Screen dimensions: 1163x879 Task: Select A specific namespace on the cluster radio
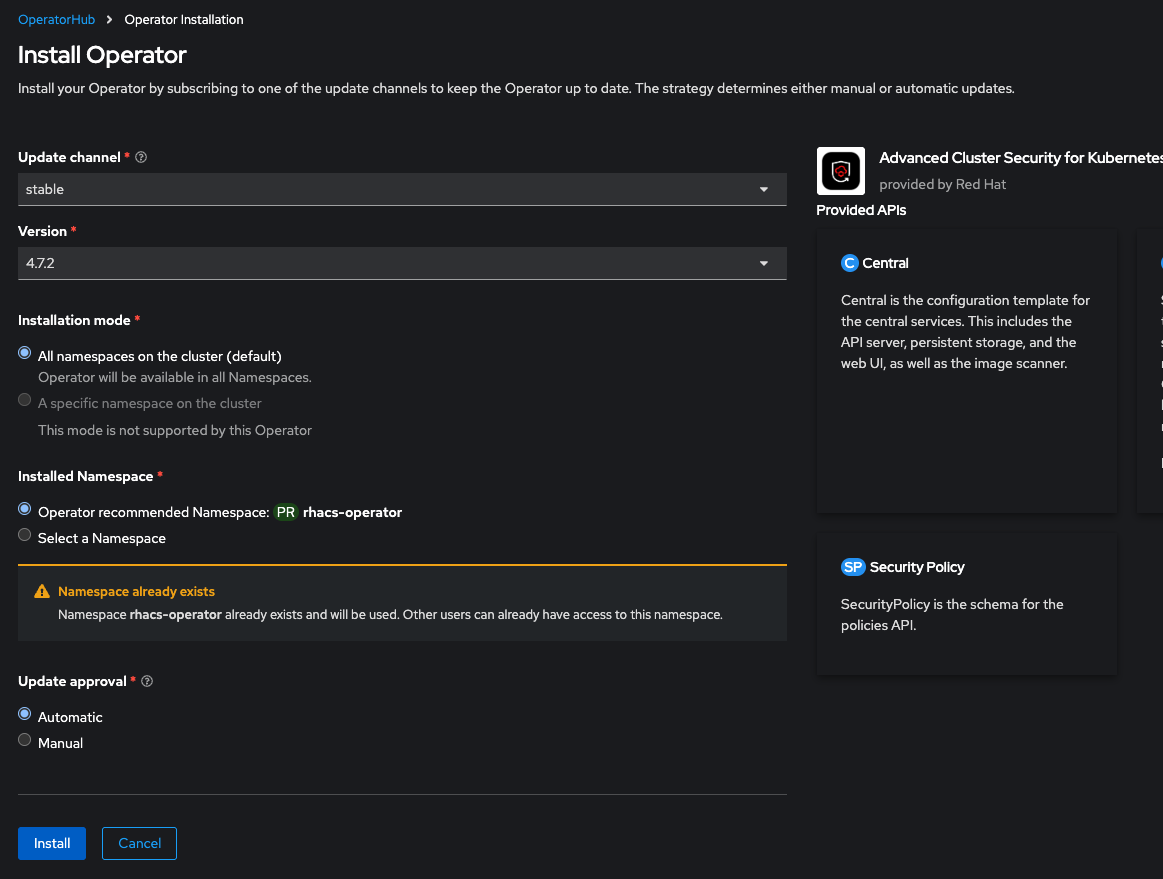click(24, 401)
